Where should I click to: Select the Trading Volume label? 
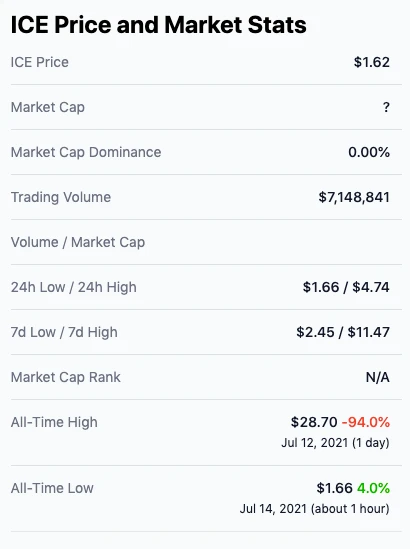point(61,197)
